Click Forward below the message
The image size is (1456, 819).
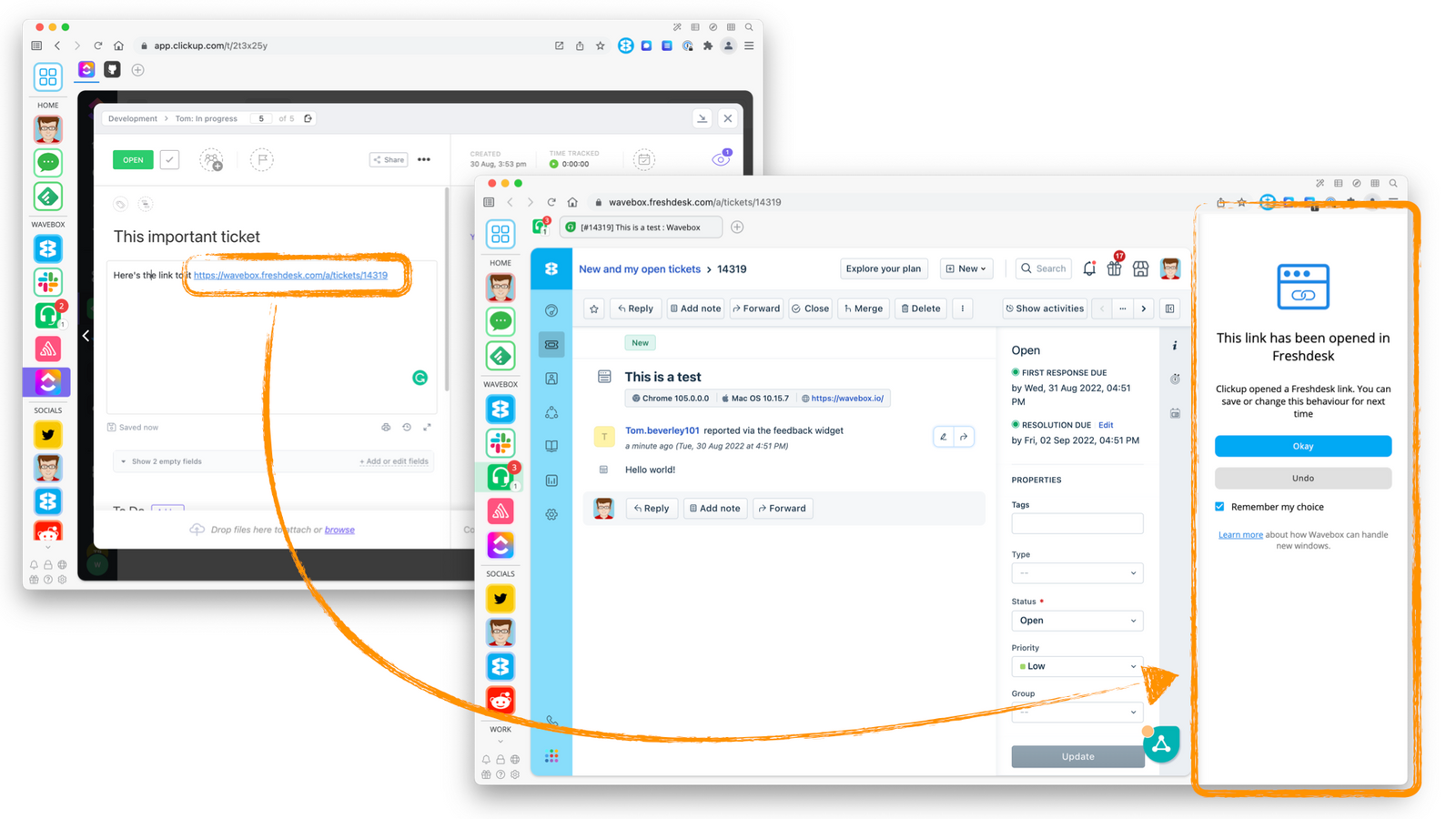(783, 509)
